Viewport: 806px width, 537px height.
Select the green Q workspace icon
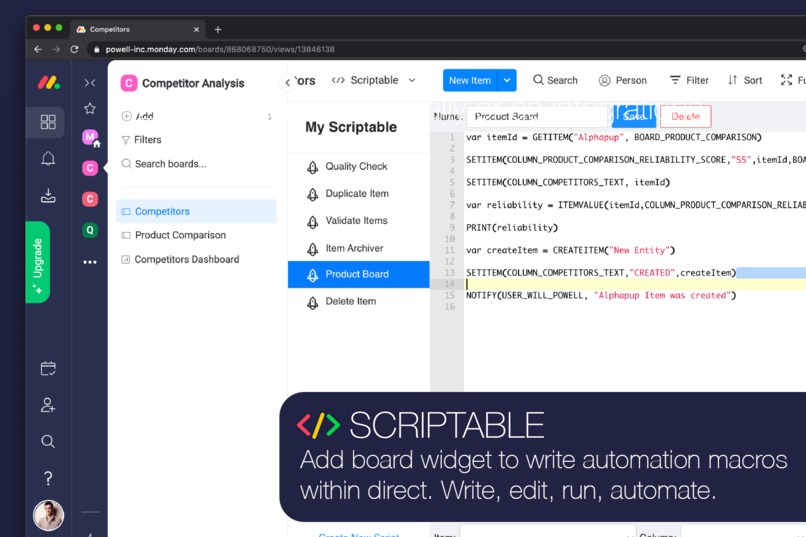[x=90, y=230]
